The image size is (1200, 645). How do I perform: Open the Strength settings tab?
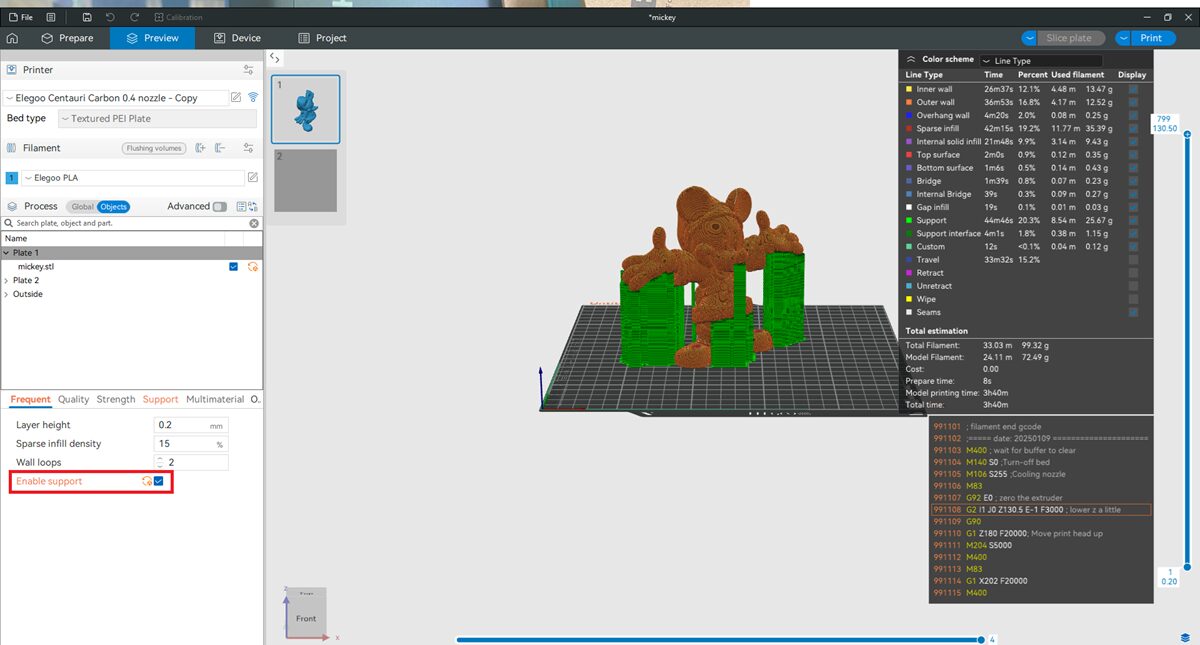[116, 399]
